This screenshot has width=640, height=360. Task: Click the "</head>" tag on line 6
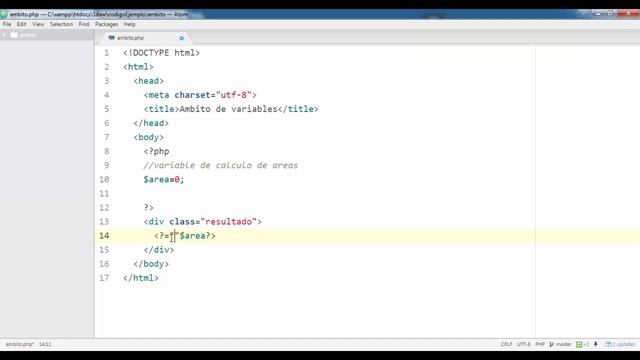pyautogui.click(x=151, y=123)
